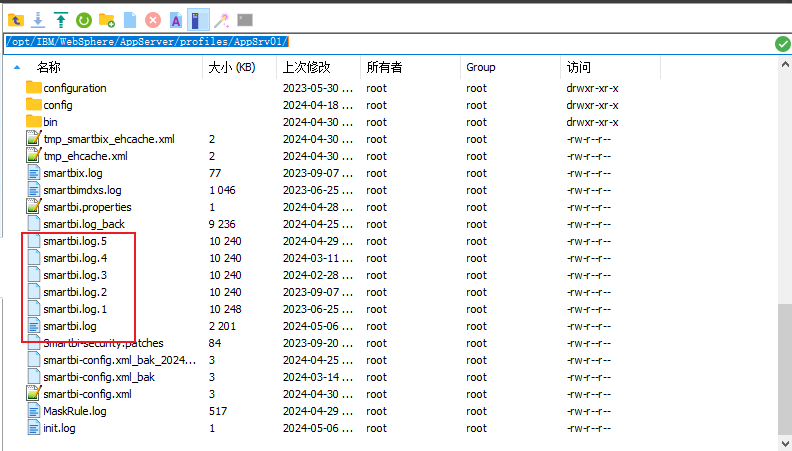Click the upload arrow toolbar icon
Image resolution: width=792 pixels, height=451 pixels.
point(61,20)
